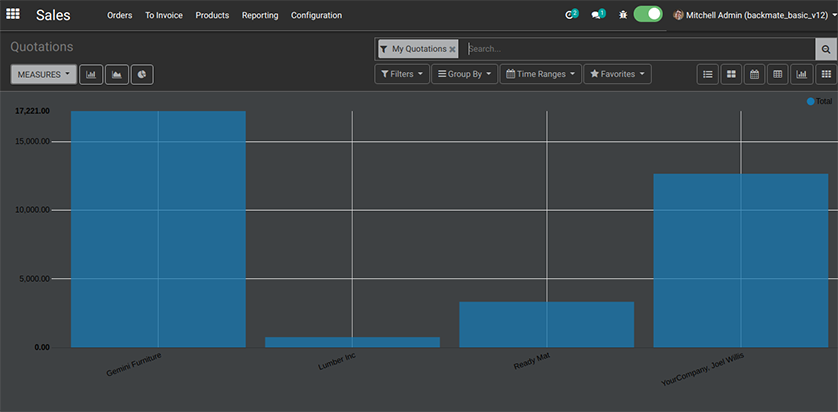Switch to calendar view
The height and width of the screenshot is (412, 838).
pyautogui.click(x=755, y=74)
